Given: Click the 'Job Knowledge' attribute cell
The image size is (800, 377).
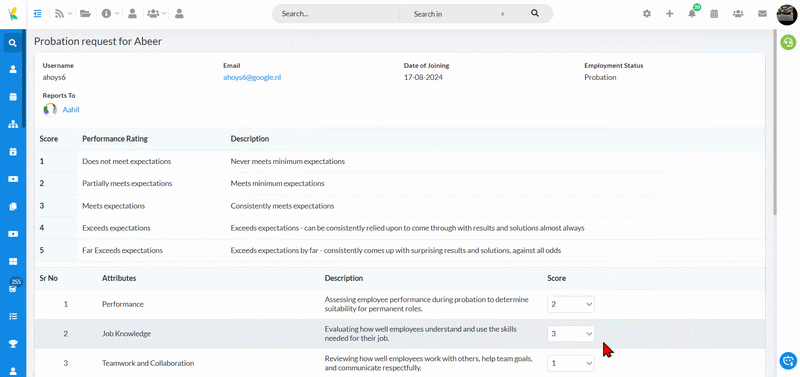Looking at the screenshot, I should pyautogui.click(x=126, y=334).
